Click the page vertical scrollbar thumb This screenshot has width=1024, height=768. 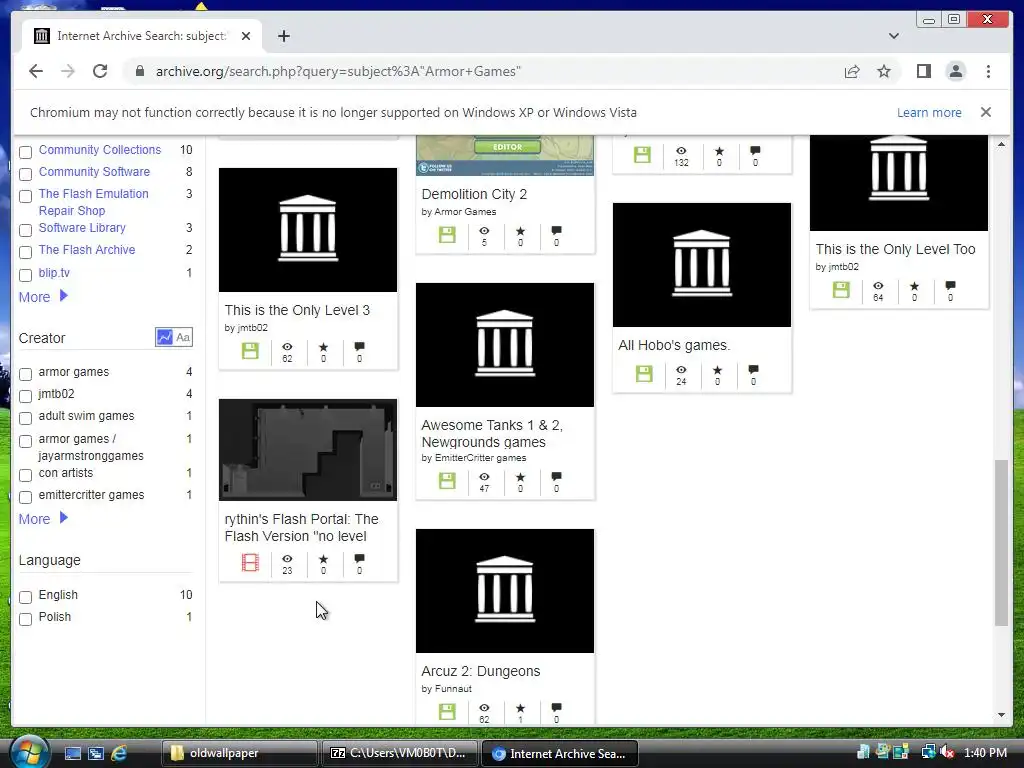coord(1000,543)
